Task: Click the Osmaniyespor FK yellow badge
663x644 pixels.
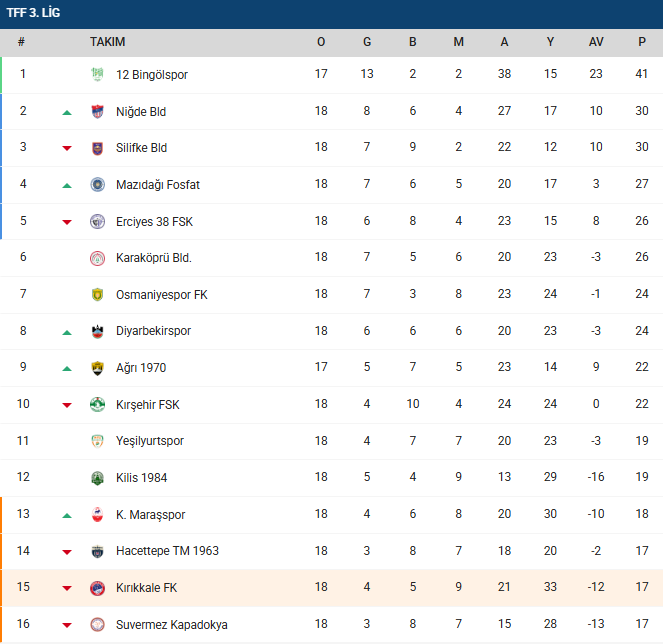Action: click(97, 295)
